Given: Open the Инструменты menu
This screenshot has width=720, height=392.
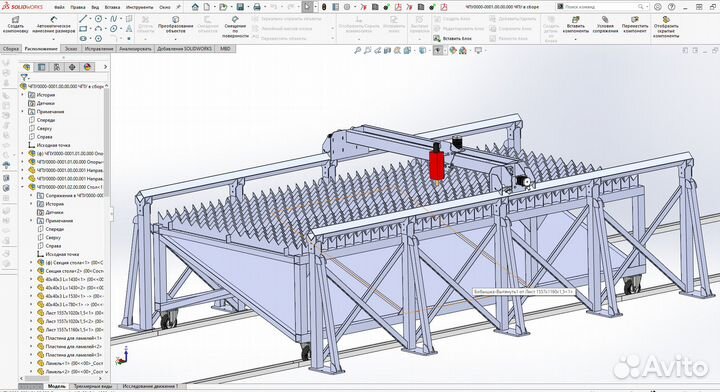Looking at the screenshot, I should point(140,7).
